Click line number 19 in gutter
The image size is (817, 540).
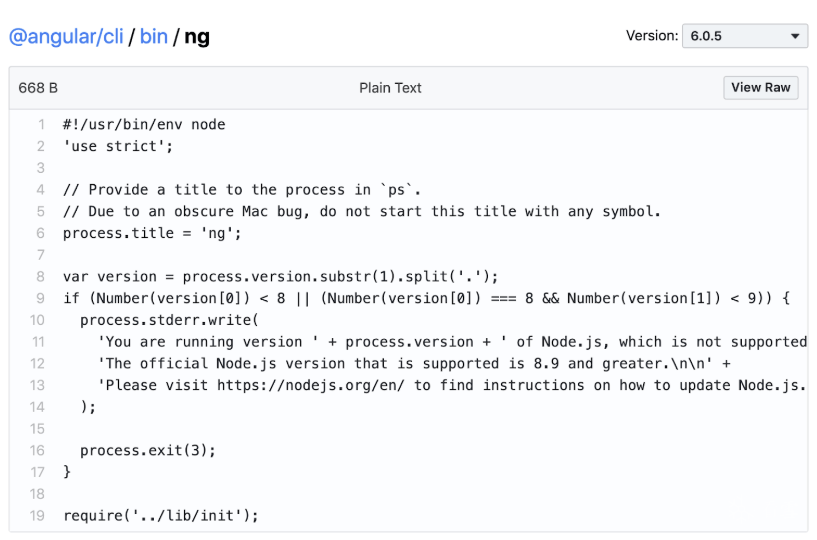38,515
